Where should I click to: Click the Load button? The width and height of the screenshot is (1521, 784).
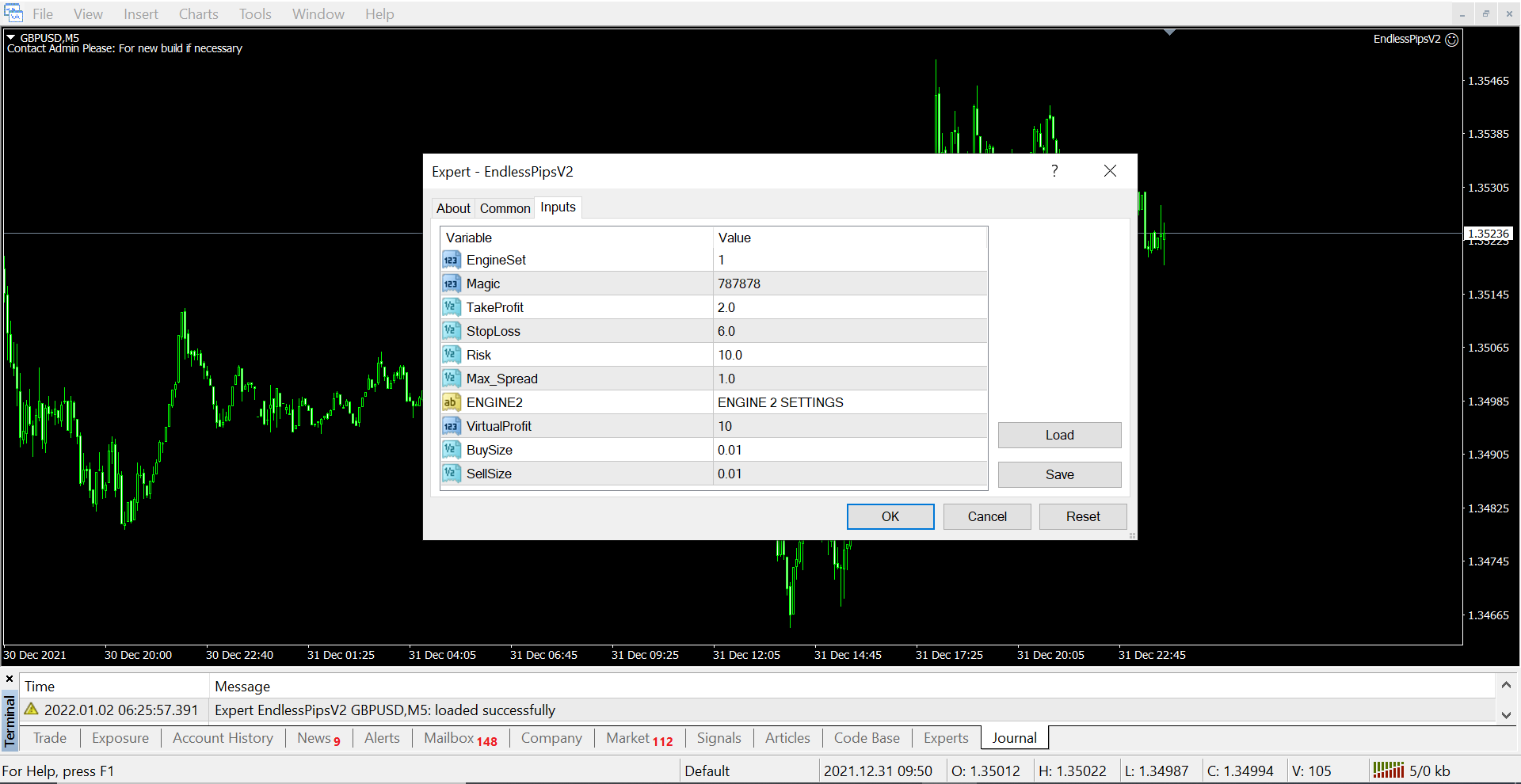click(x=1059, y=435)
